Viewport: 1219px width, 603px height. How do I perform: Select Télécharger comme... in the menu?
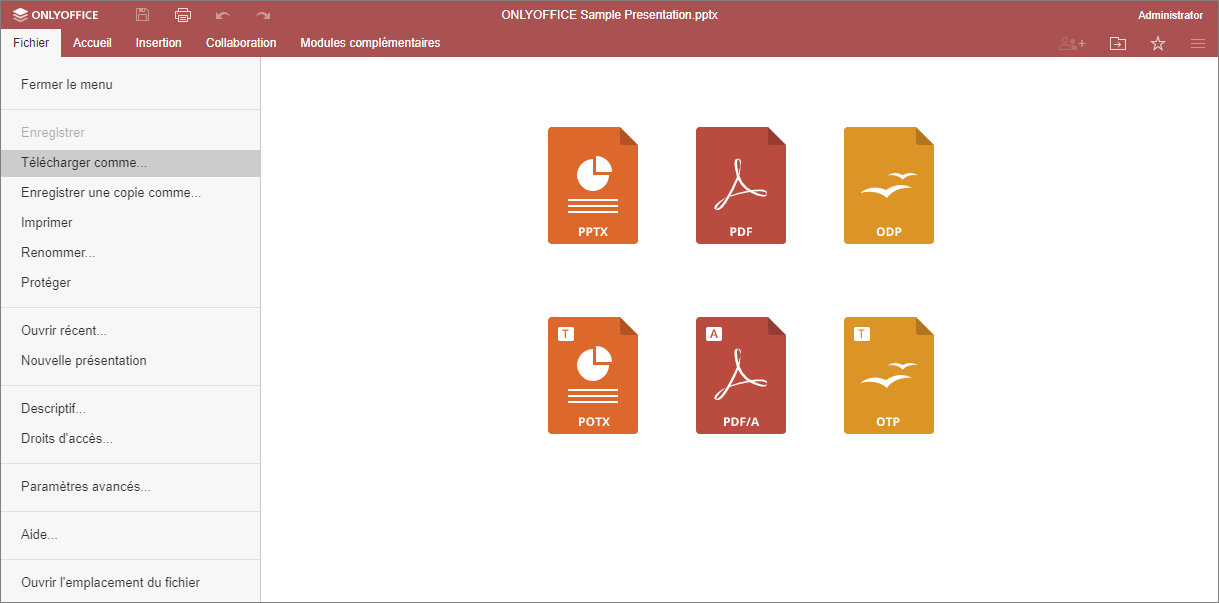pyautogui.click(x=130, y=163)
